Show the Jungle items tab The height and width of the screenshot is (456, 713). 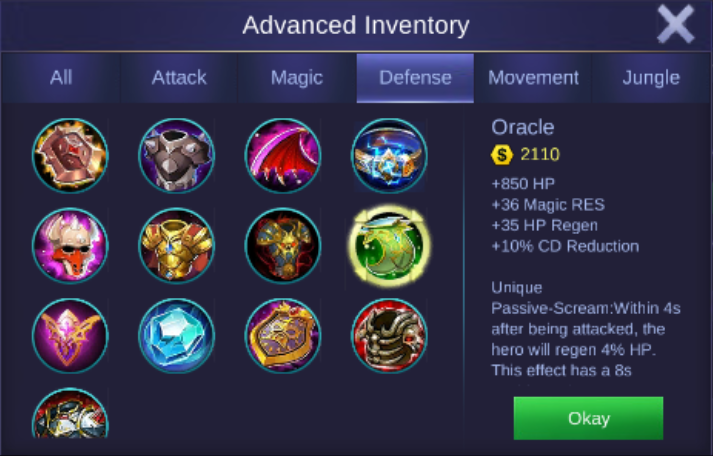[651, 78]
